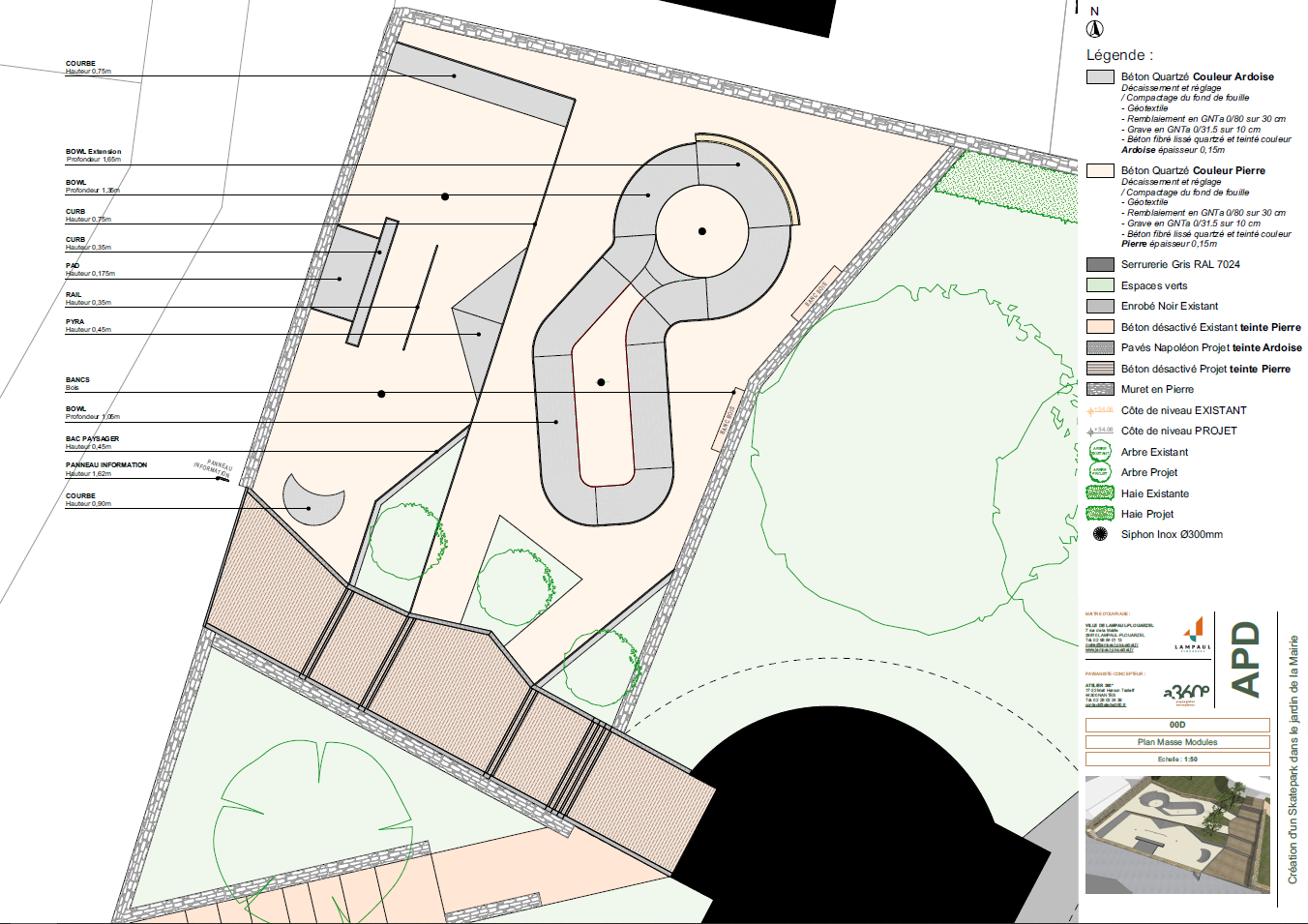Click the Siphon Inox Ø300mm legend text

1172,534
